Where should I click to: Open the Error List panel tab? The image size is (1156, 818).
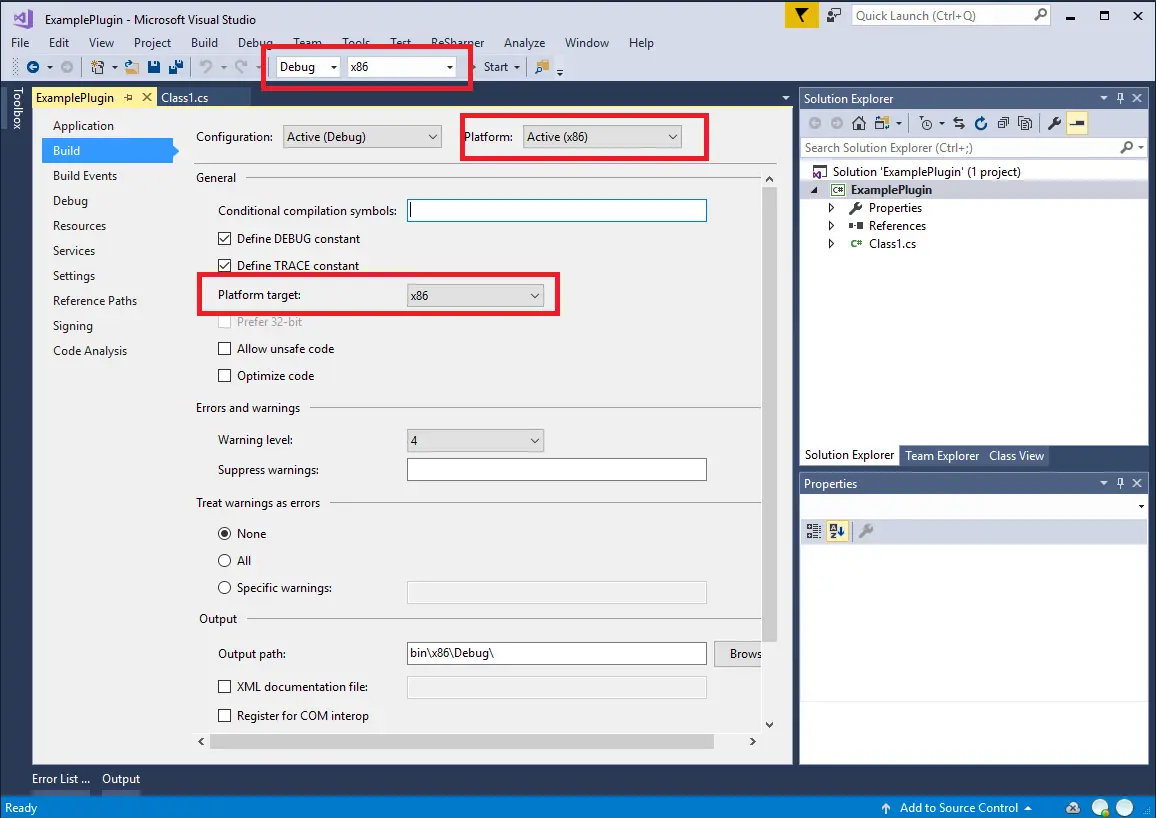click(x=60, y=779)
